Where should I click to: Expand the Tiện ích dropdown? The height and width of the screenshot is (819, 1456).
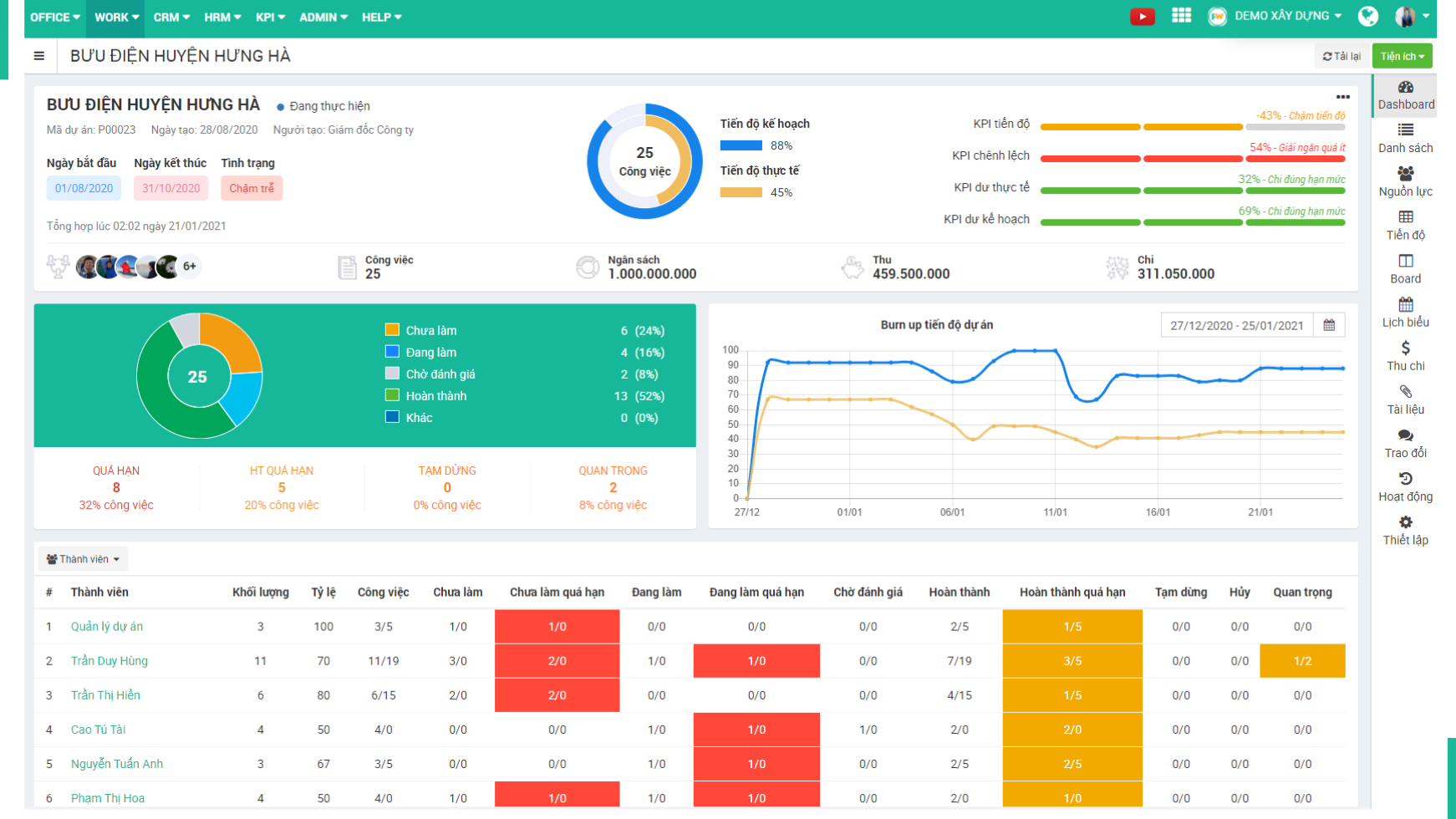click(1402, 56)
